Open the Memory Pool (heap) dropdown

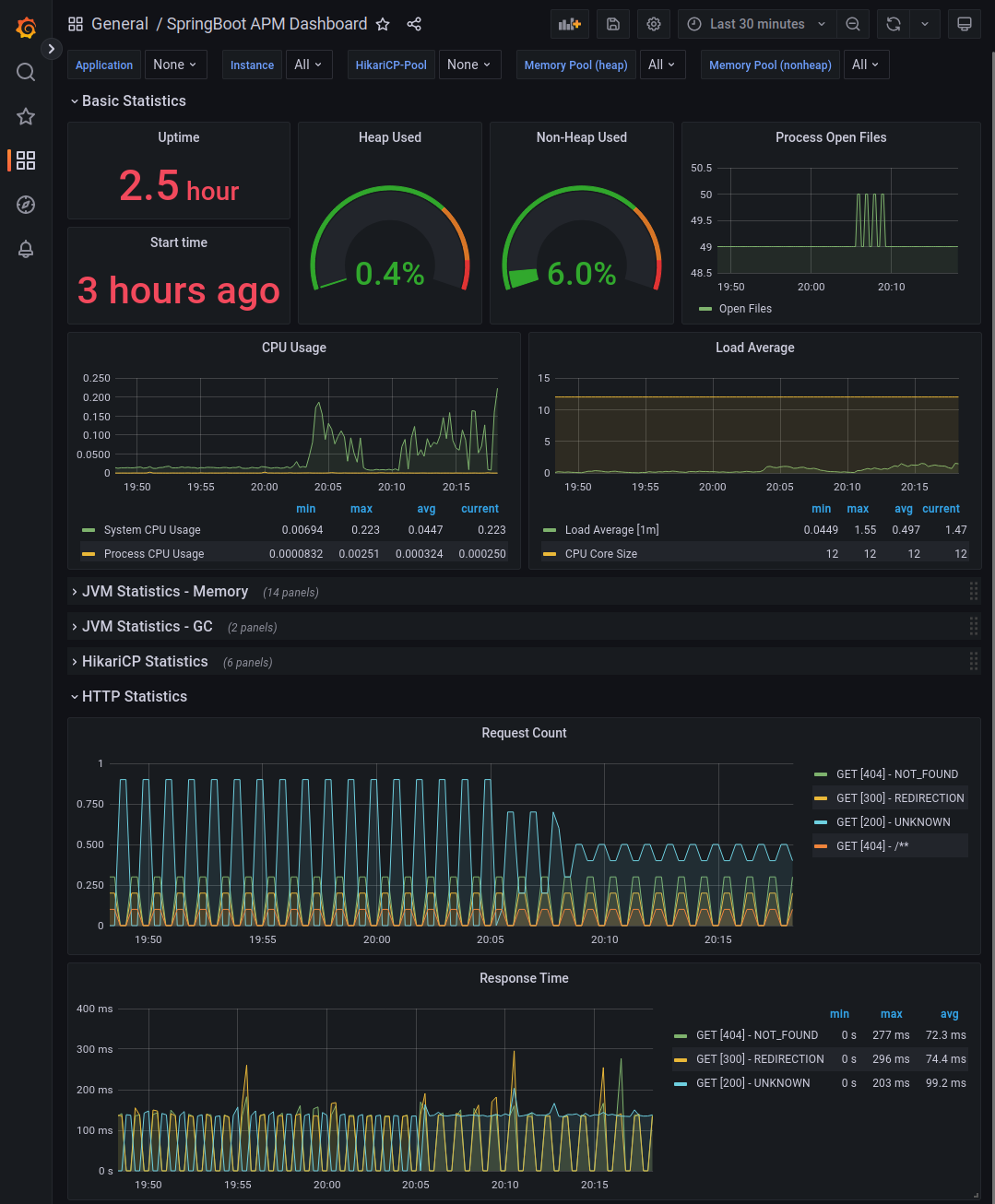tap(662, 65)
